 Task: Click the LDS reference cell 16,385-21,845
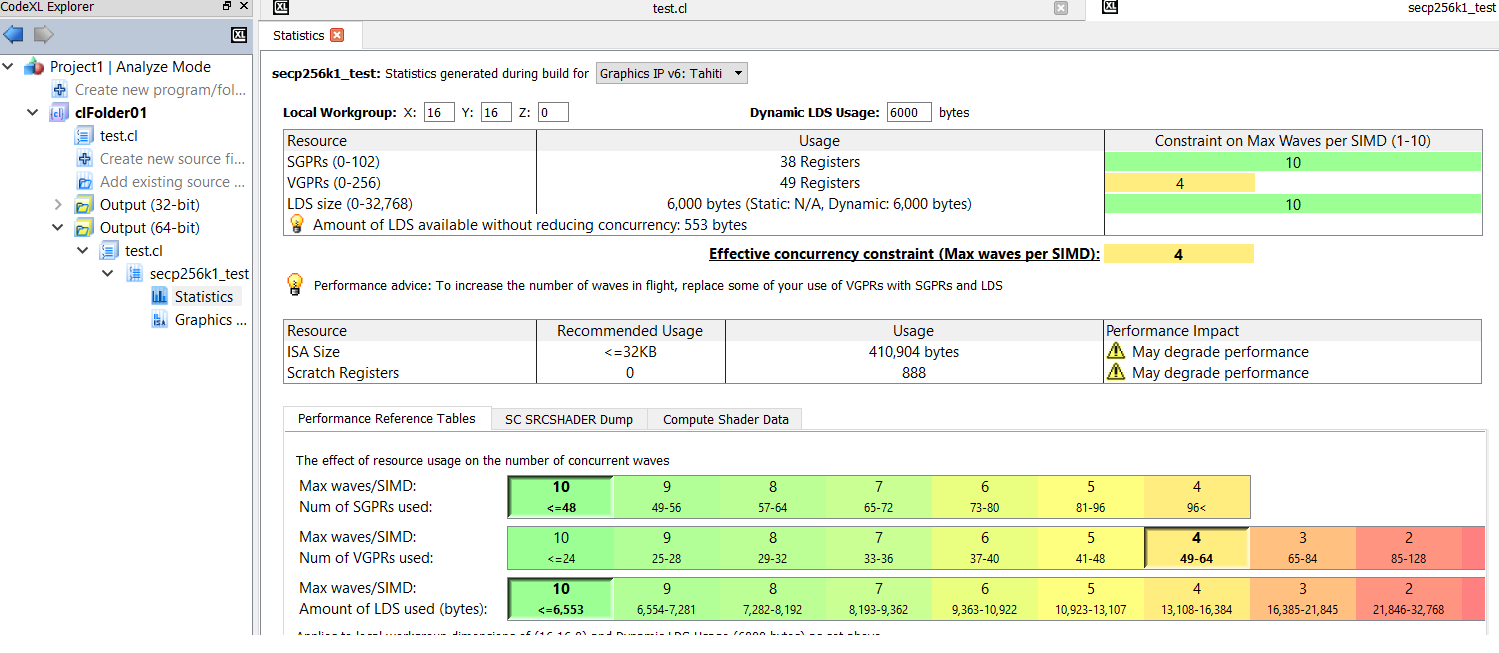pyautogui.click(x=1302, y=598)
